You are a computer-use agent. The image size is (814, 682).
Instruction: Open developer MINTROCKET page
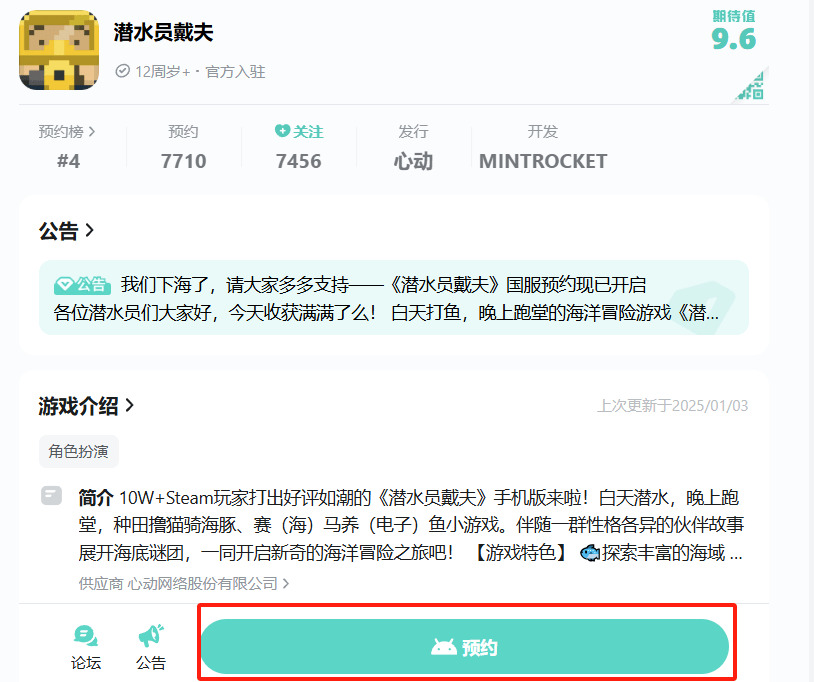pyautogui.click(x=542, y=161)
